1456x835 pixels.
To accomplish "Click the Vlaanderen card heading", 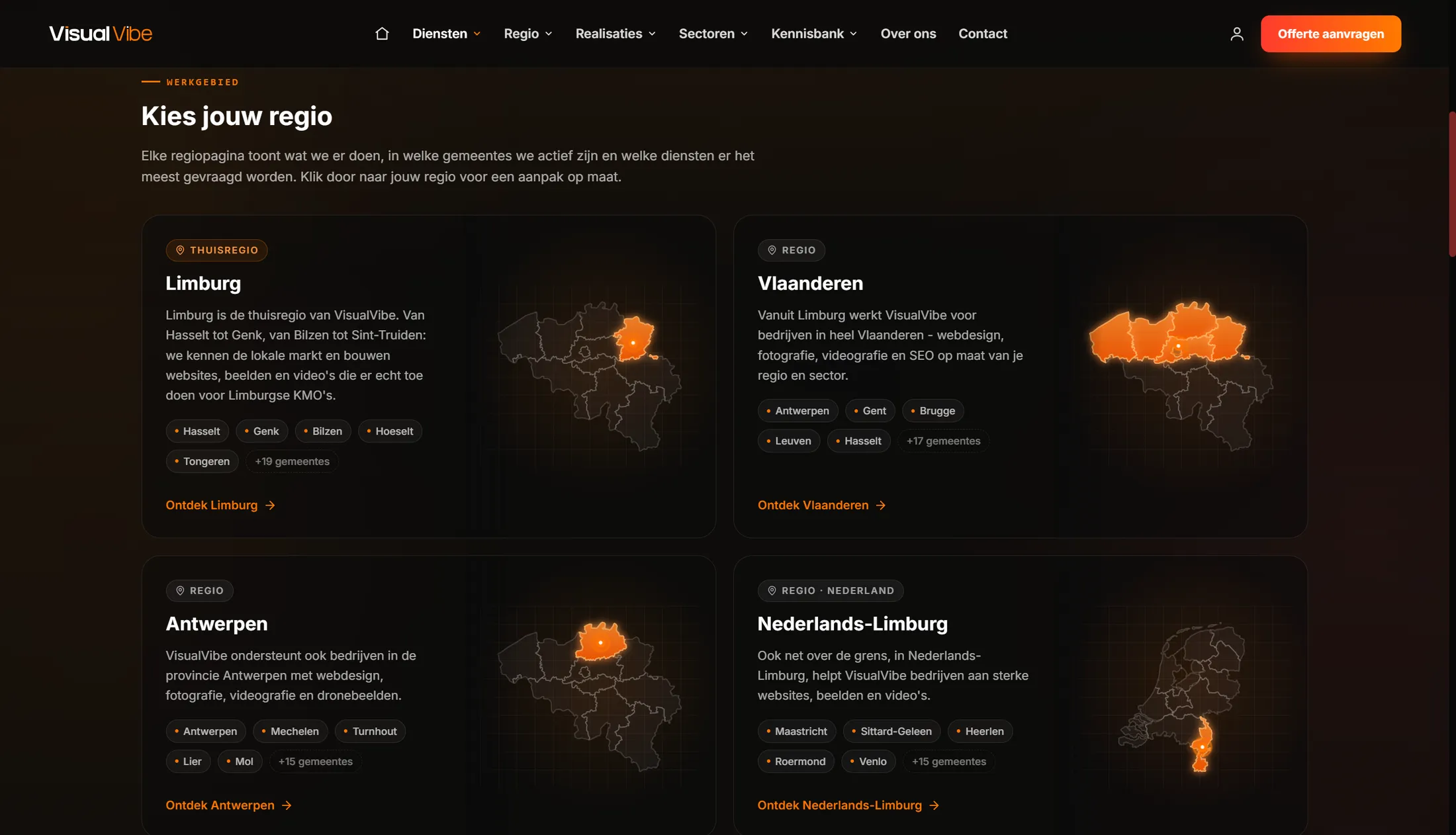I will coord(810,283).
